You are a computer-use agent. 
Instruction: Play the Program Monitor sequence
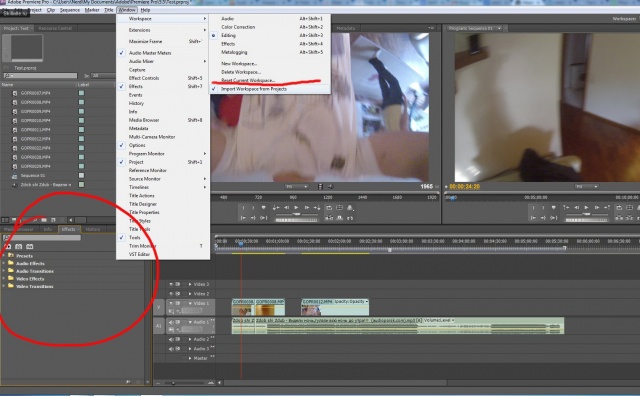(587, 208)
